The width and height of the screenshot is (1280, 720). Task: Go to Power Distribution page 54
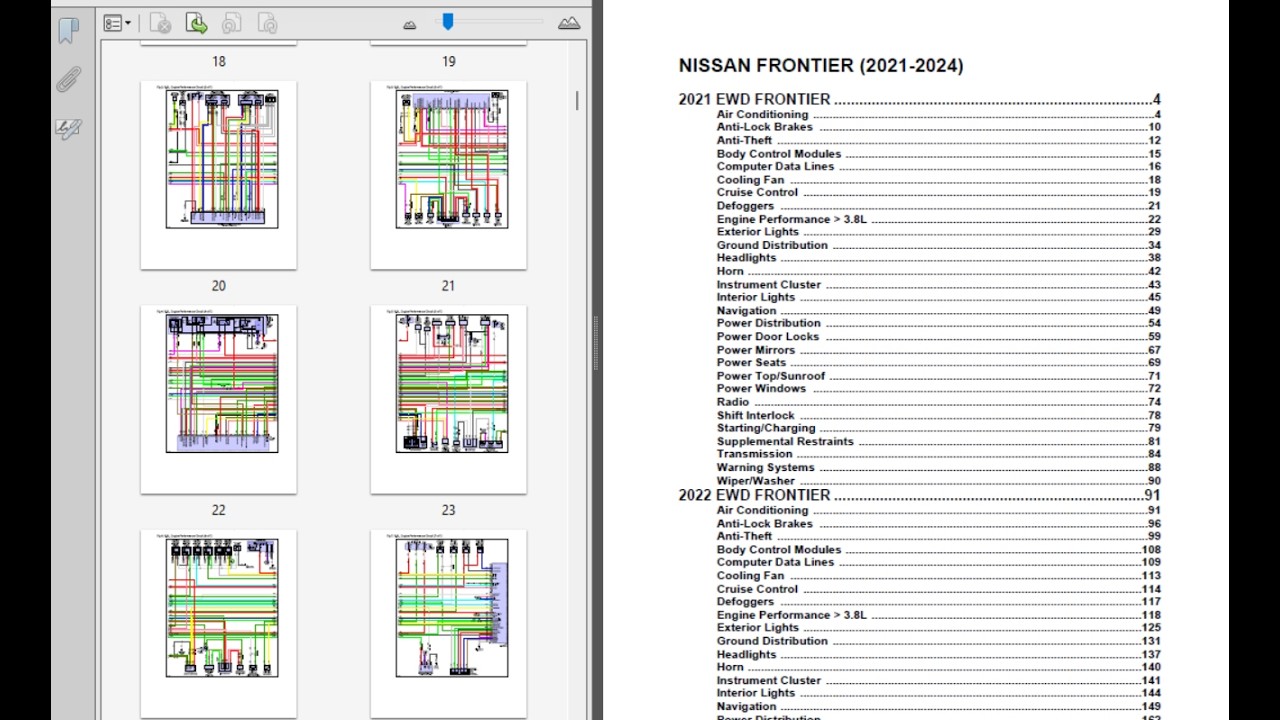(938, 324)
